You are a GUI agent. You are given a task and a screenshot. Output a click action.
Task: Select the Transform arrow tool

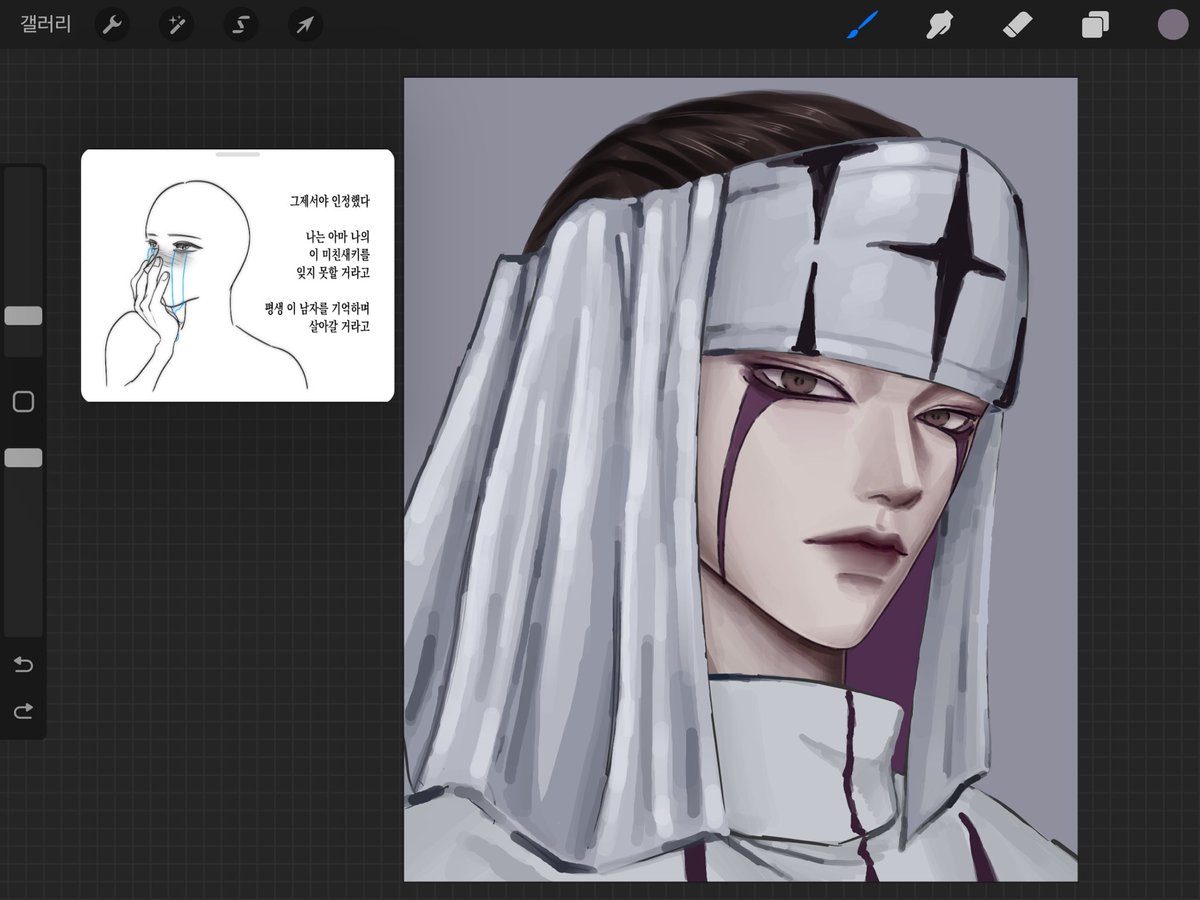point(305,24)
